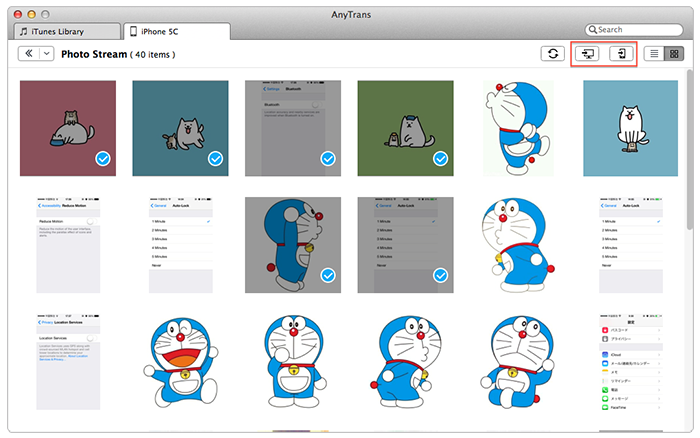This screenshot has width=700, height=438.
Task: Uncheck the teal-background cat and dog photo
Action: 216,159
